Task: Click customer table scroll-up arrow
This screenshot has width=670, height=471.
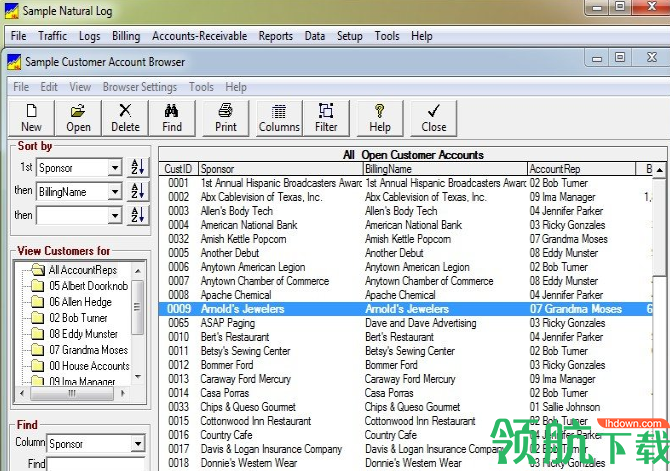Action: [659, 170]
